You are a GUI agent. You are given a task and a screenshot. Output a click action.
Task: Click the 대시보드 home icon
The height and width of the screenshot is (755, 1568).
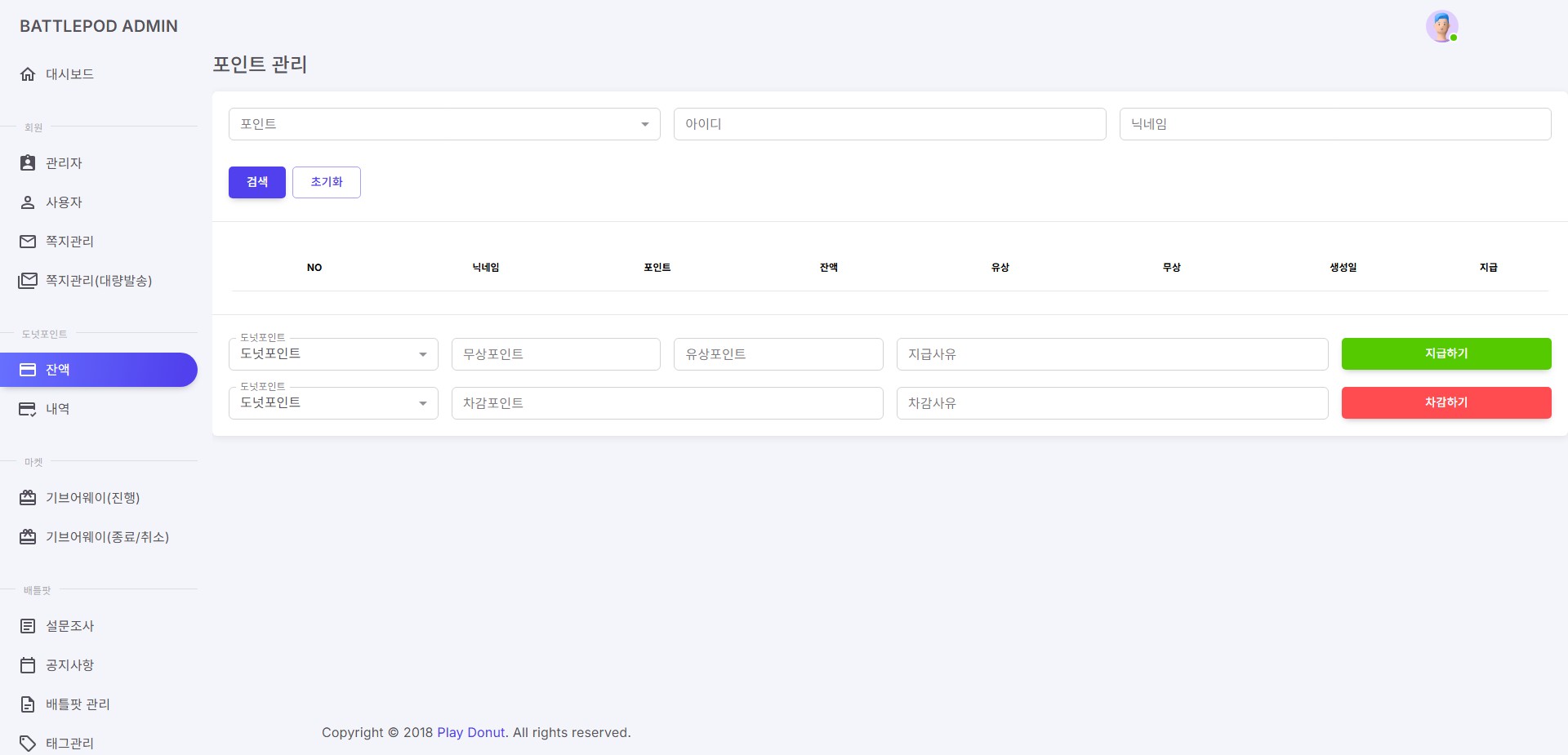tap(28, 73)
